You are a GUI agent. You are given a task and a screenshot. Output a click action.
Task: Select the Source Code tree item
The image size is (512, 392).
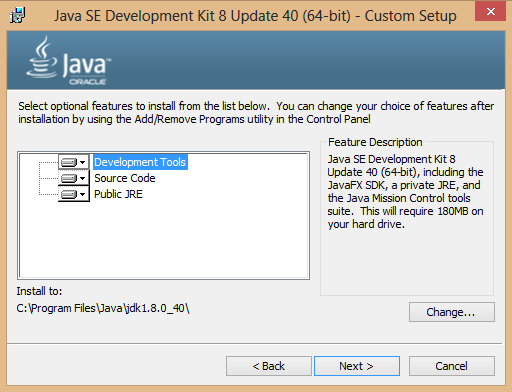click(125, 178)
